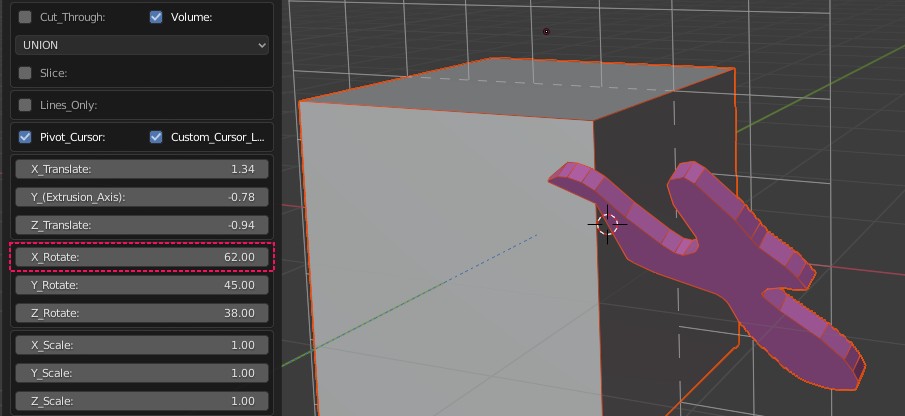Click the top face of the cube
This screenshot has width=905, height=416.
pos(520,88)
